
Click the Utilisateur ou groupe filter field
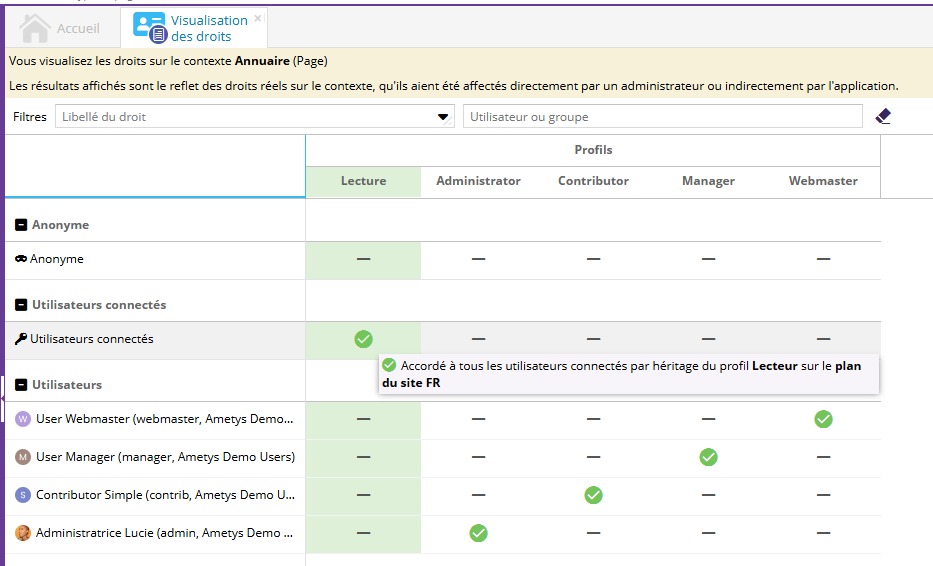tap(662, 117)
